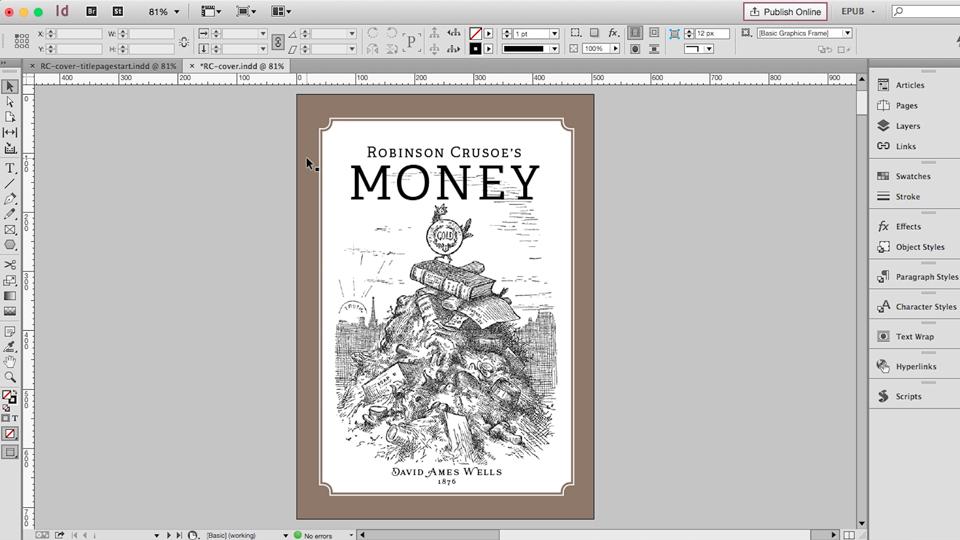Open the Scripts panel
Screen dimensions: 960x540
coord(908,396)
